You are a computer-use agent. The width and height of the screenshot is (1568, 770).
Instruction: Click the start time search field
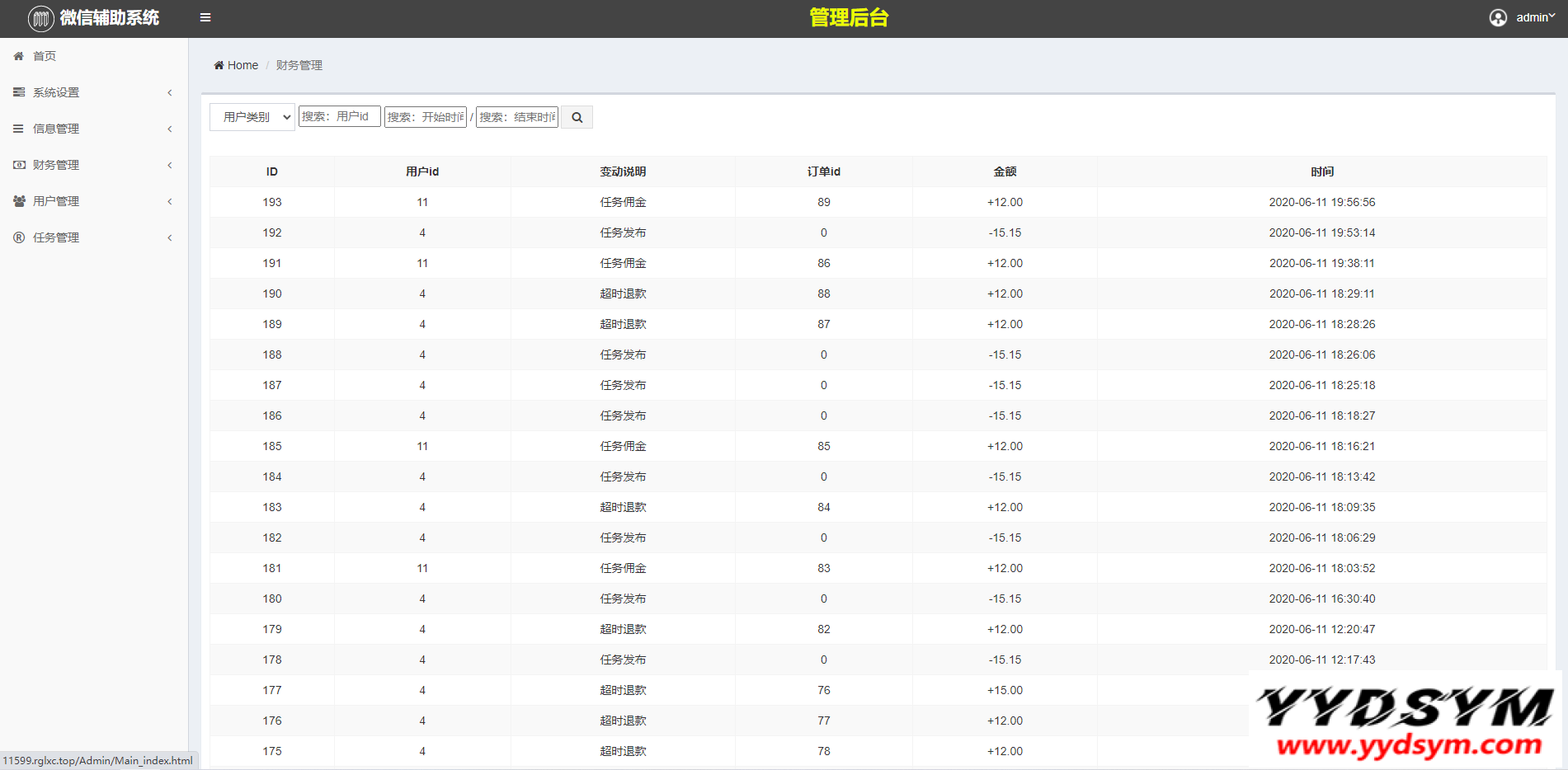coord(425,117)
